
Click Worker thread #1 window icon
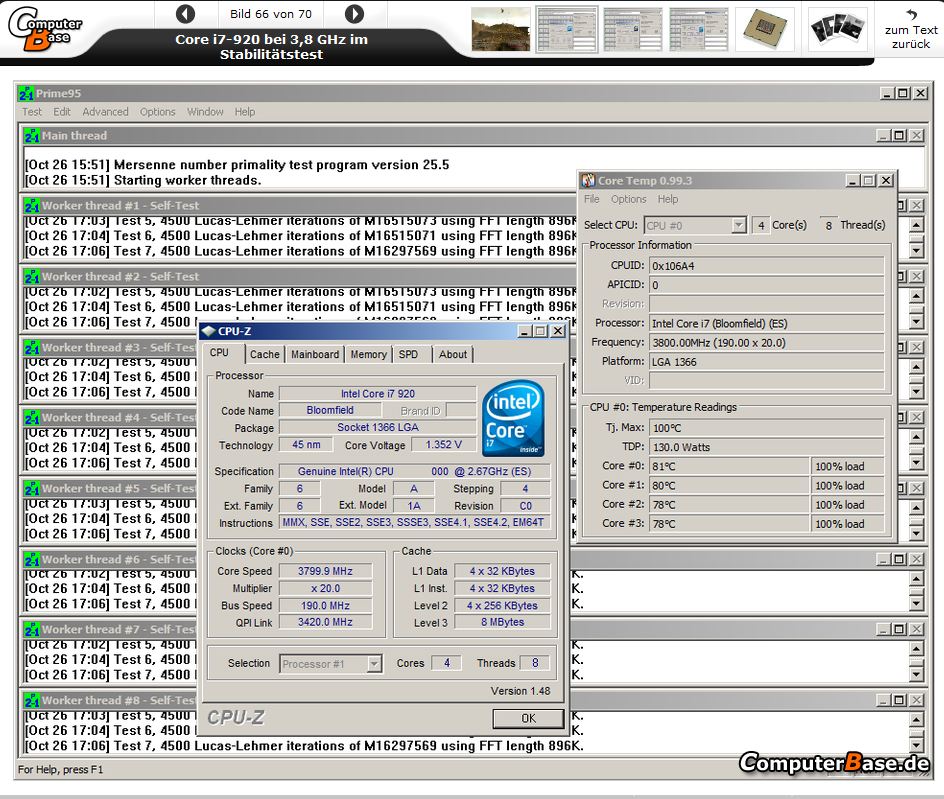pos(32,206)
